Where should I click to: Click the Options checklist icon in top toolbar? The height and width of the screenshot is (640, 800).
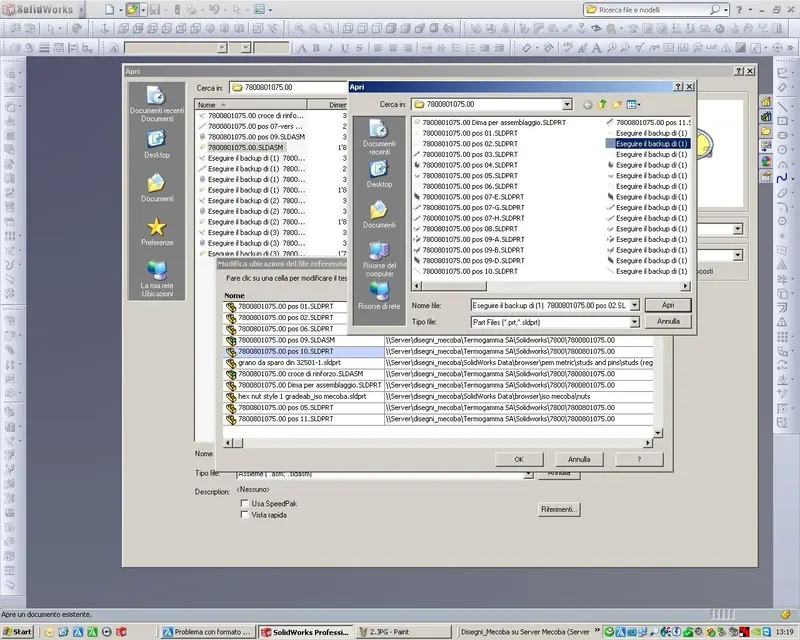point(259,9)
